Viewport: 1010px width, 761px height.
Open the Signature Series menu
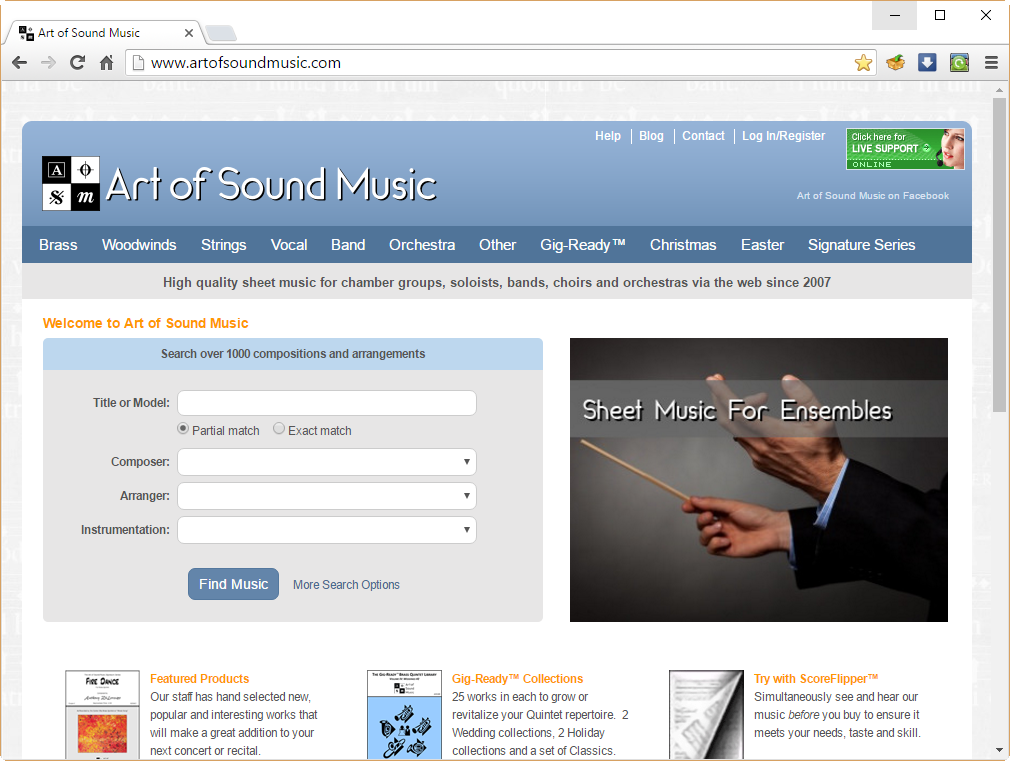[x=861, y=245]
